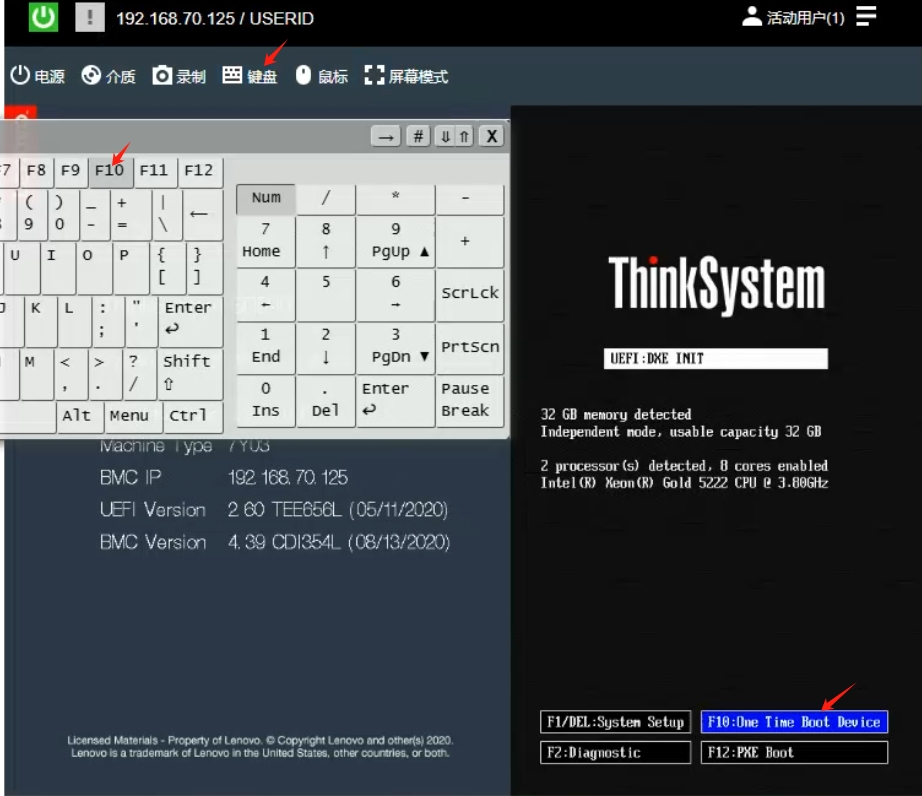
Task: Tap the letter P key
Action: coord(131,269)
